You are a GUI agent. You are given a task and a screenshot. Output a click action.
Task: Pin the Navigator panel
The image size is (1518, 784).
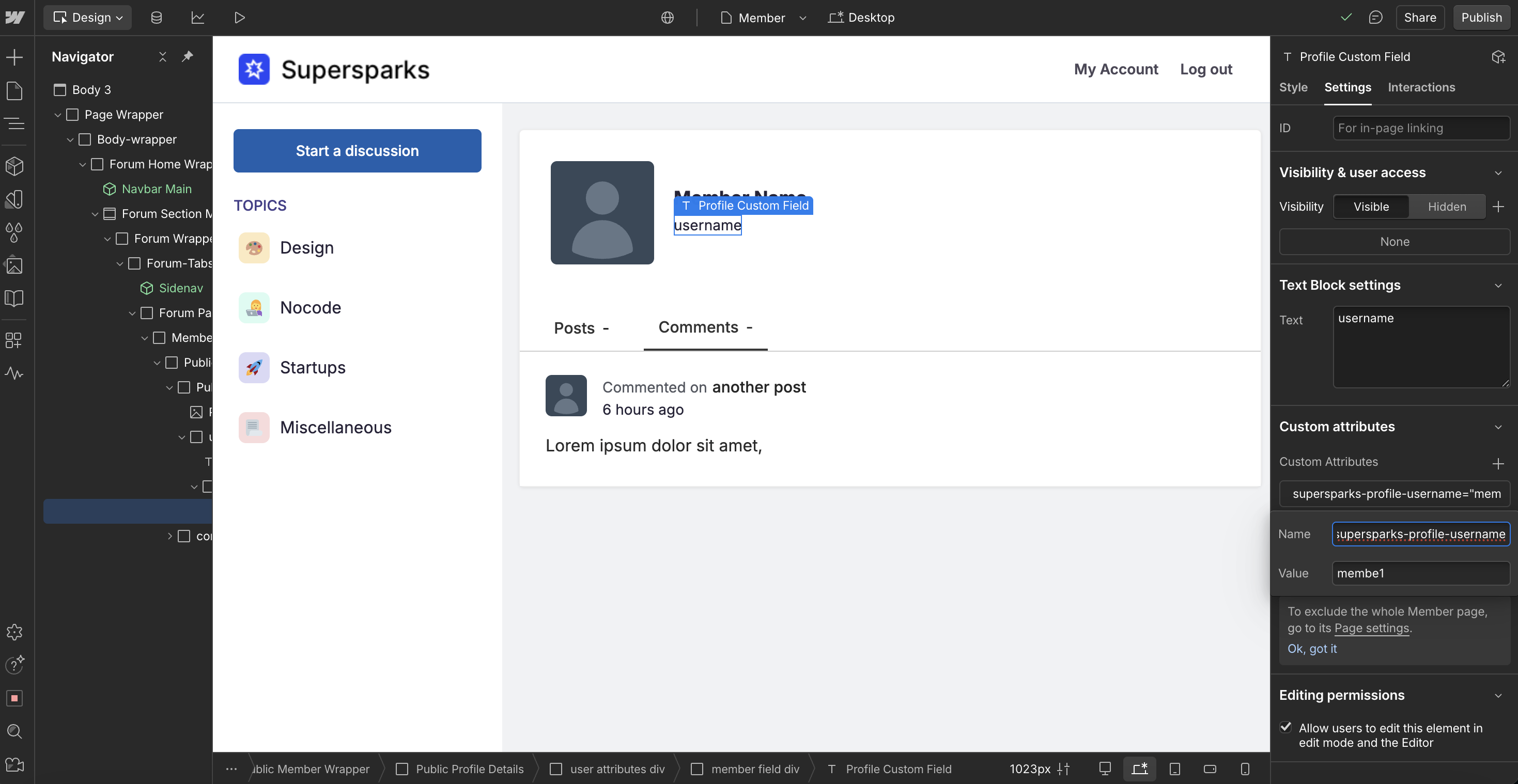188,56
